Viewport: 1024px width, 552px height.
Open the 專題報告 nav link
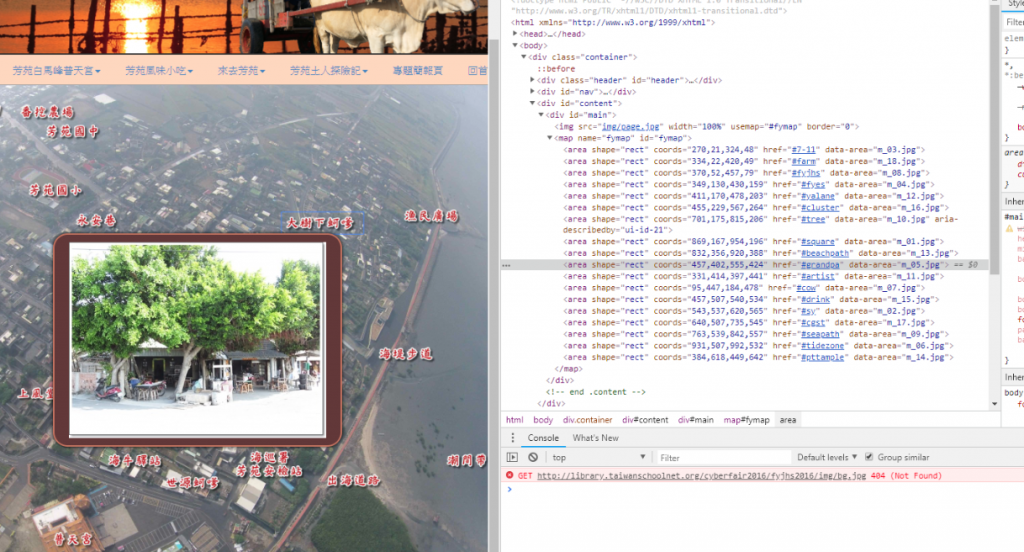tap(417, 71)
